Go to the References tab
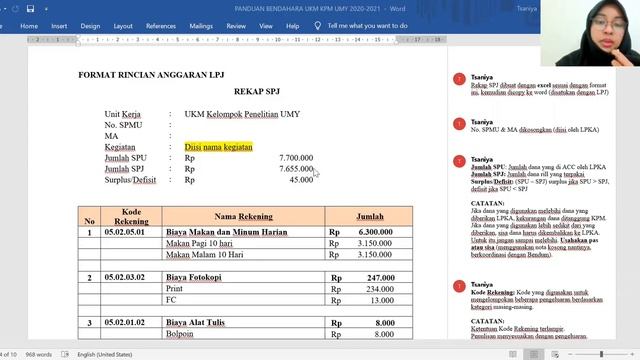This screenshot has width=640, height=360. (x=161, y=26)
